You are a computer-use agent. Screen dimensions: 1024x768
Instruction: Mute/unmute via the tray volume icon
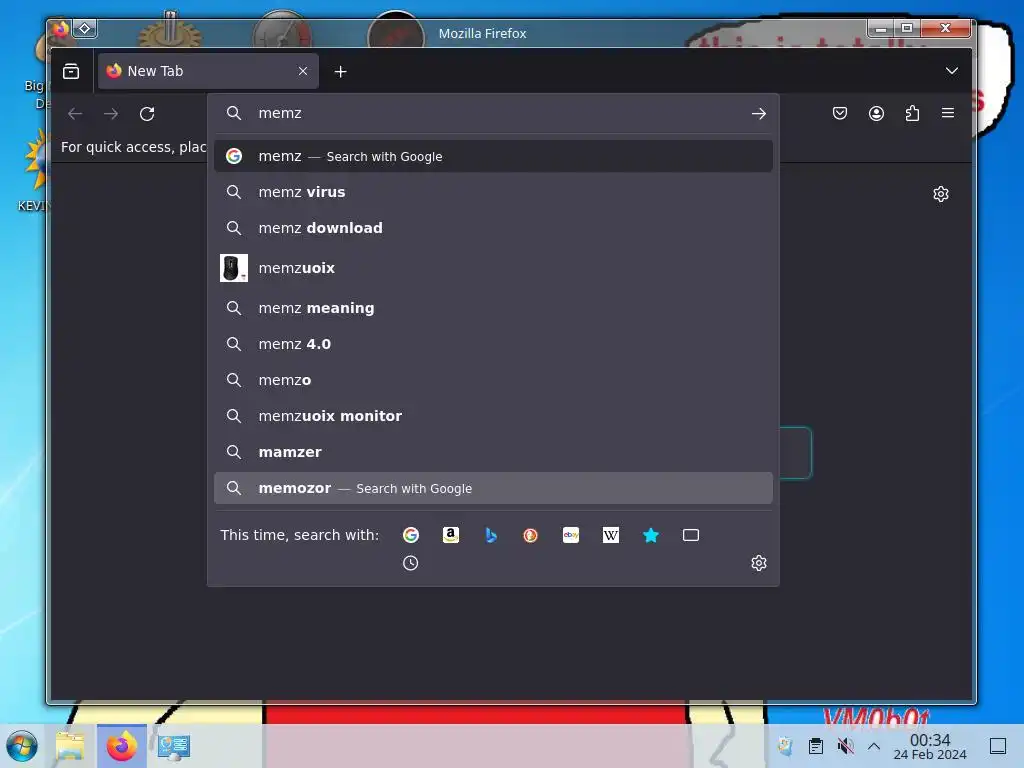pyautogui.click(x=845, y=746)
